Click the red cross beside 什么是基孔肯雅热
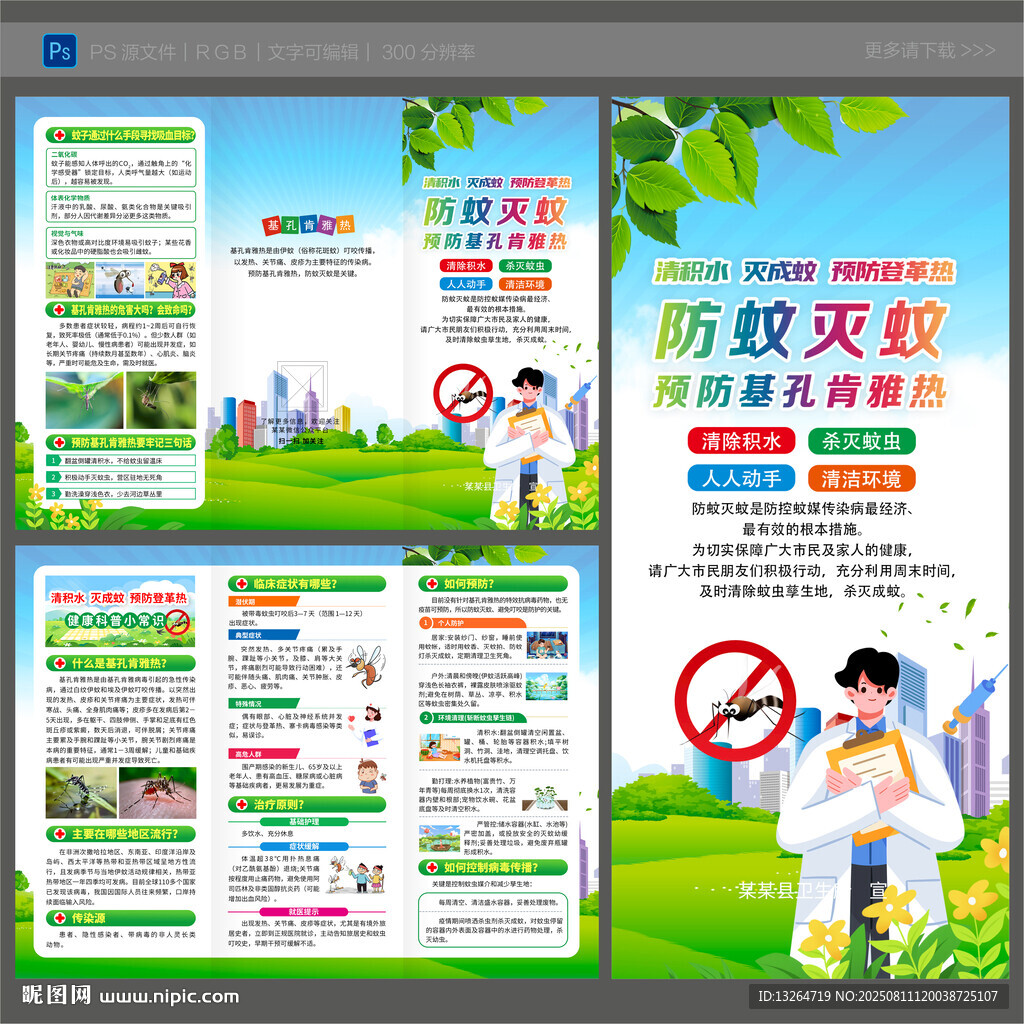Viewport: 1024px width, 1024px height. (x=59, y=664)
